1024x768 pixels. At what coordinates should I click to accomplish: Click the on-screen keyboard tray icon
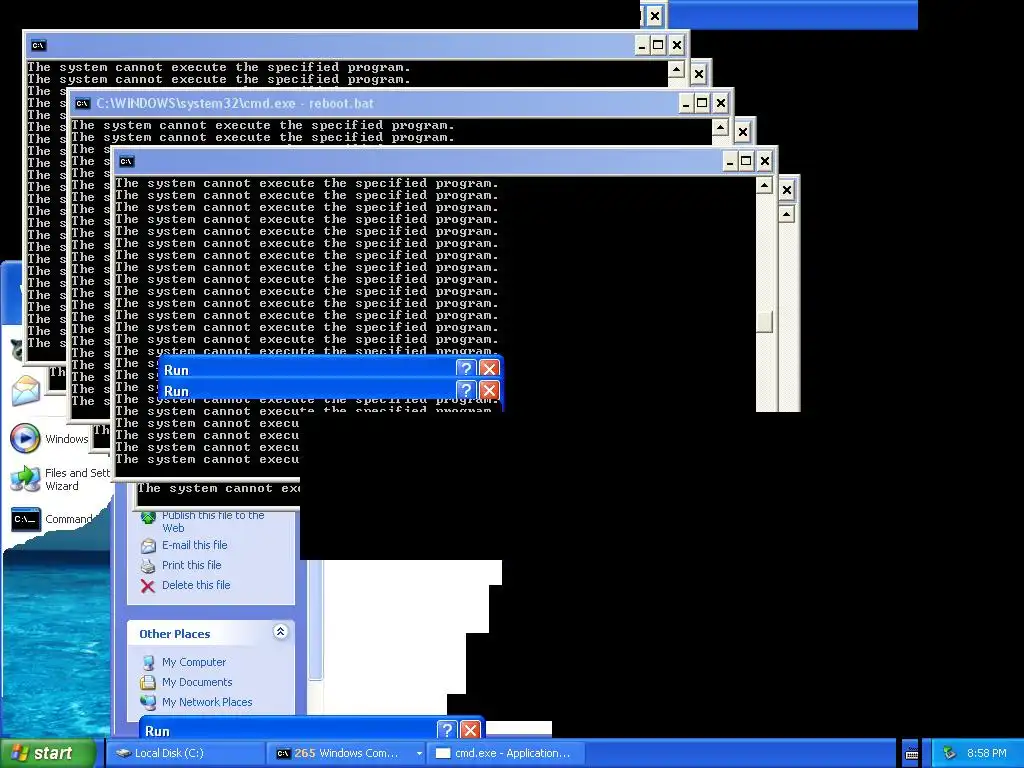(x=912, y=754)
